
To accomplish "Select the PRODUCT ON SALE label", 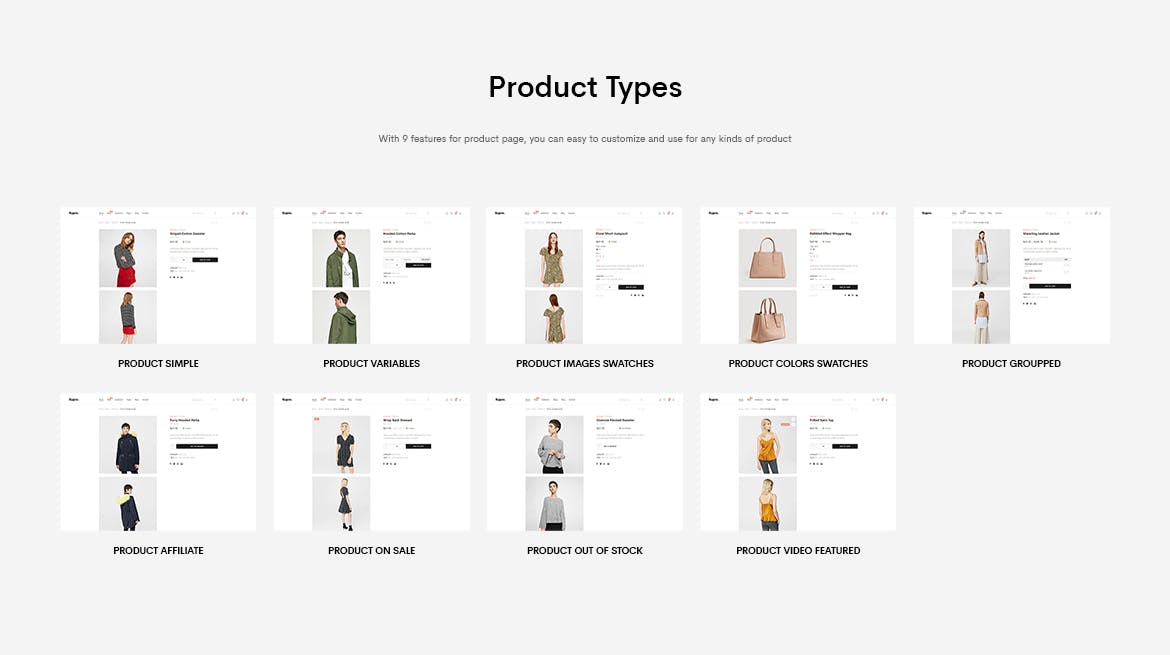I will pos(372,551).
